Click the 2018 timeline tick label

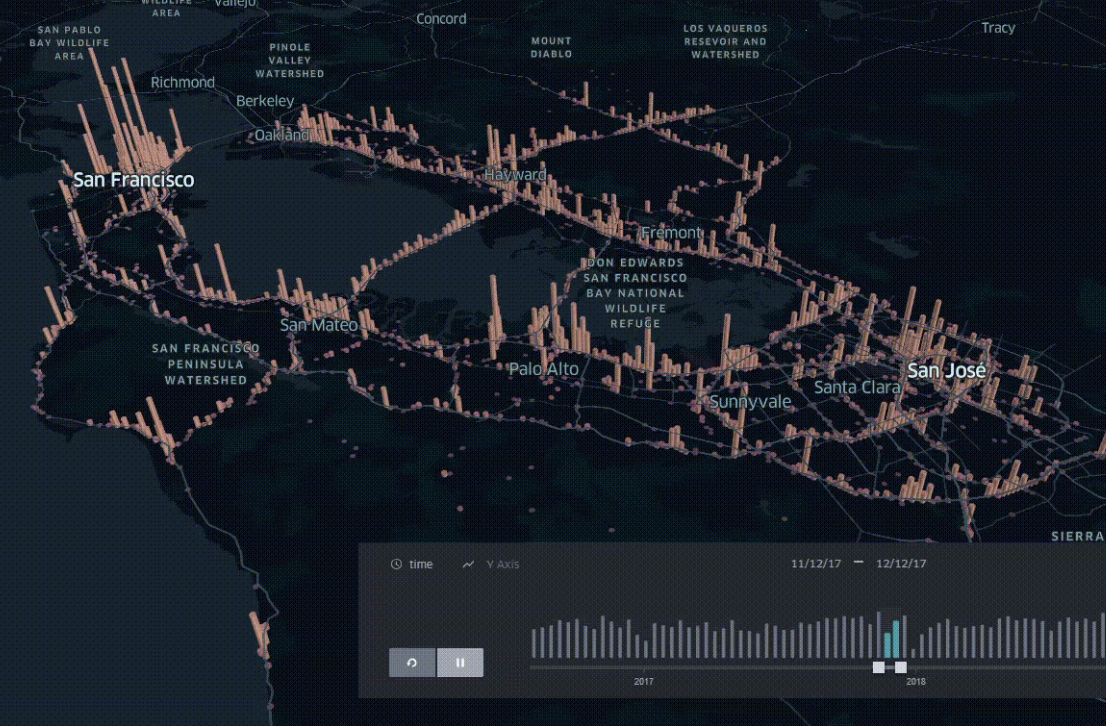[x=916, y=682]
